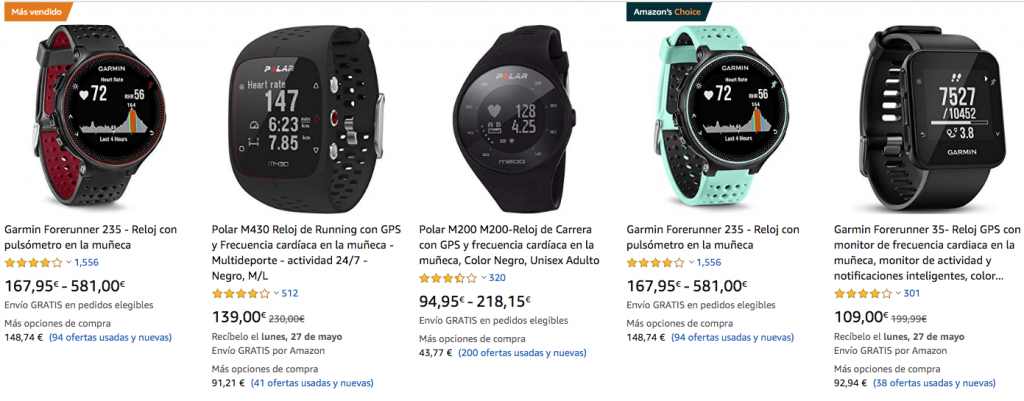The image size is (1024, 401).
Task: Expand rating dropdown arrow for Garmin Forerunner 35
Action: 896,294
